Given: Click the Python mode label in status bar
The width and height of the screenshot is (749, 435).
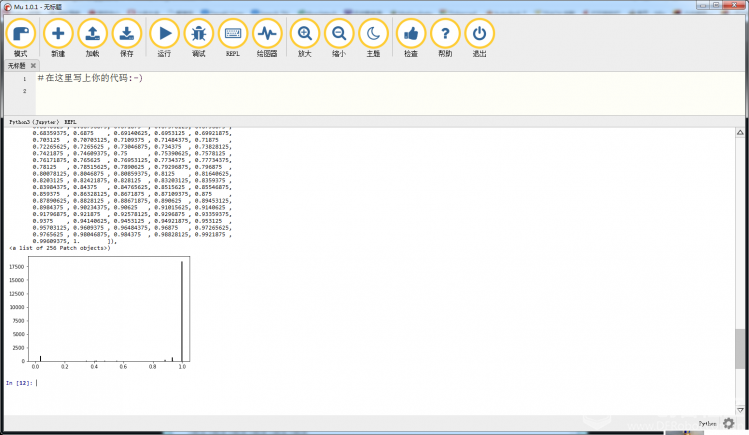Looking at the screenshot, I should click(707, 424).
